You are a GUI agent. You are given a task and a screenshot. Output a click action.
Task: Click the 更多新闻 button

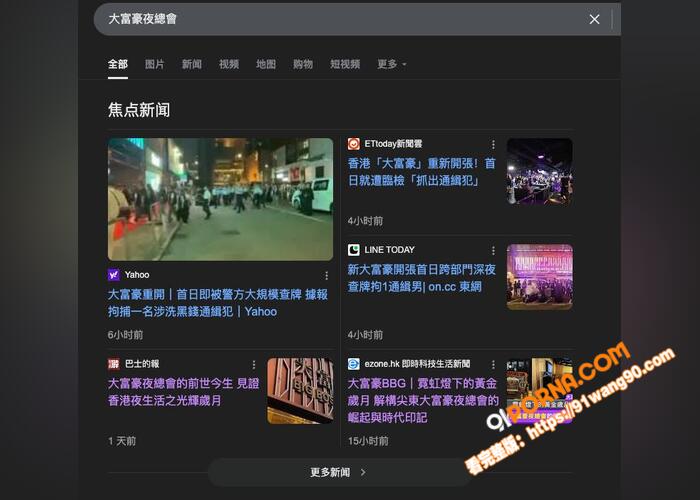338,472
